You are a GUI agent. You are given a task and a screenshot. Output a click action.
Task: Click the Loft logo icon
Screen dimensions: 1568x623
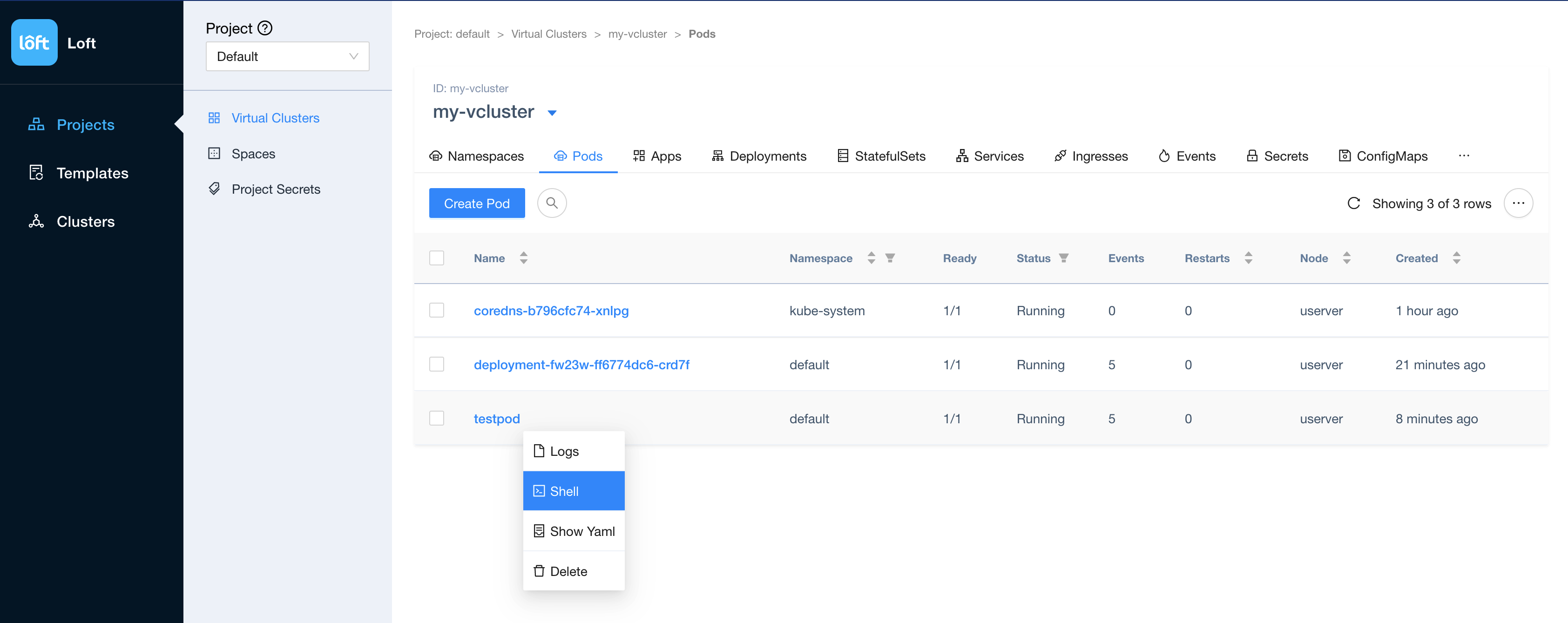[34, 43]
